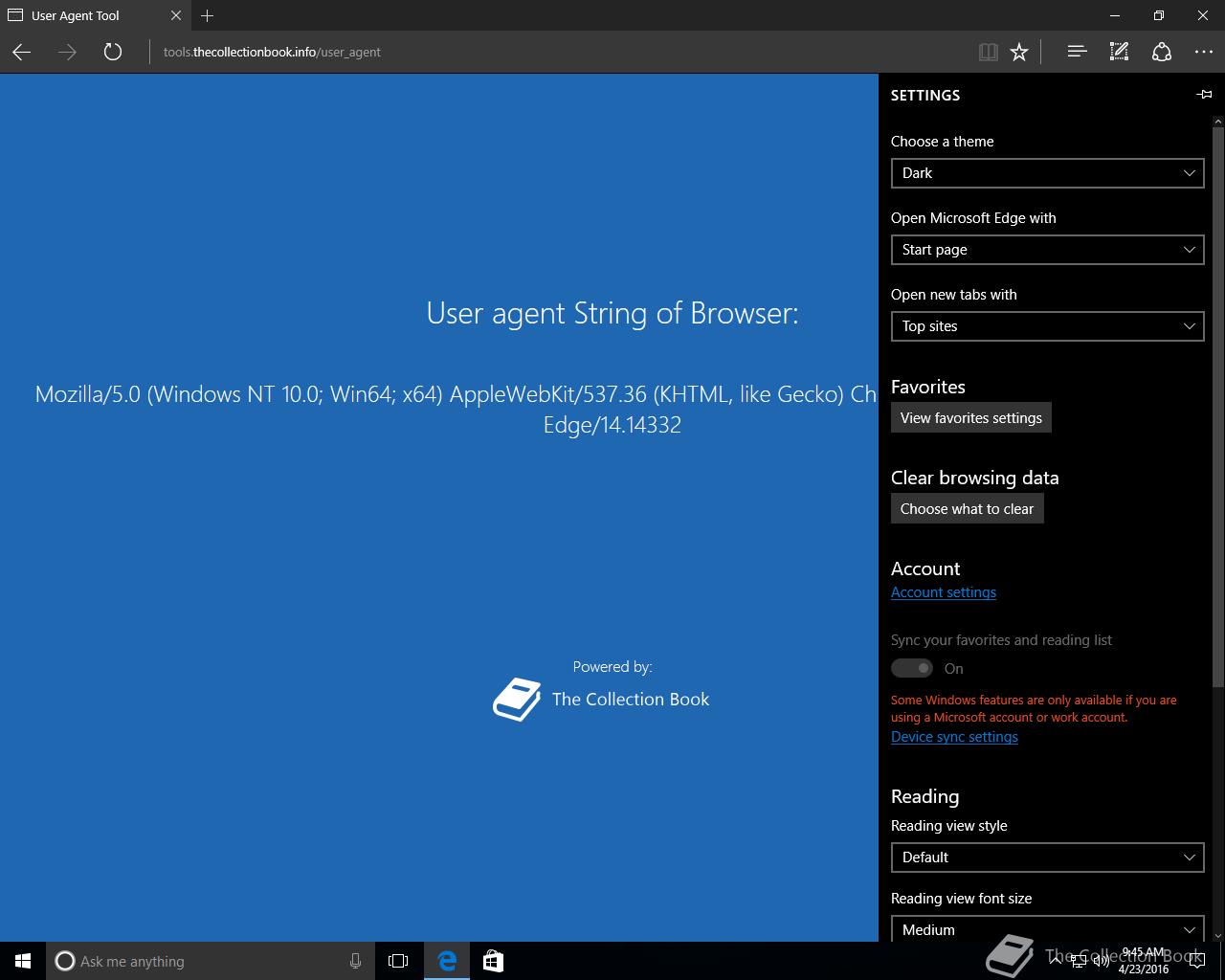Click the Cortana microphone icon

pos(355,961)
